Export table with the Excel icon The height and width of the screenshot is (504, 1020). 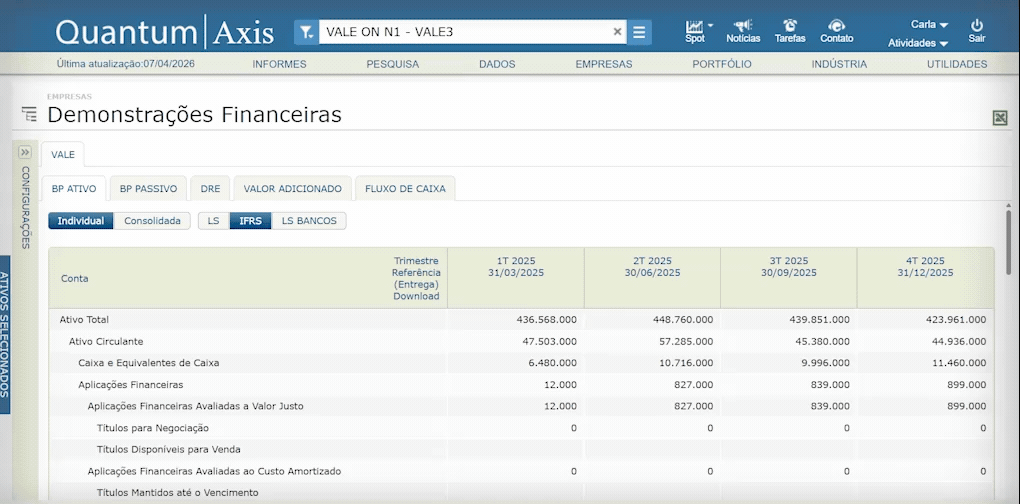[999, 118]
